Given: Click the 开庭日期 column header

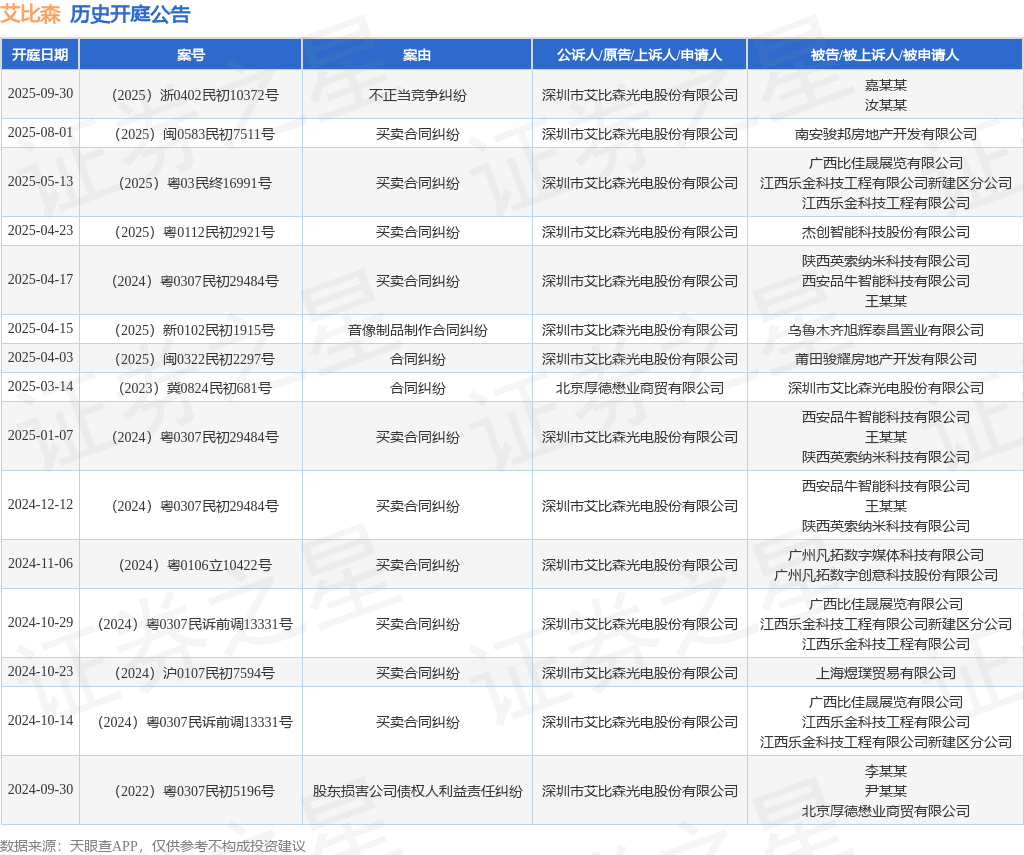Looking at the screenshot, I should 40,55.
